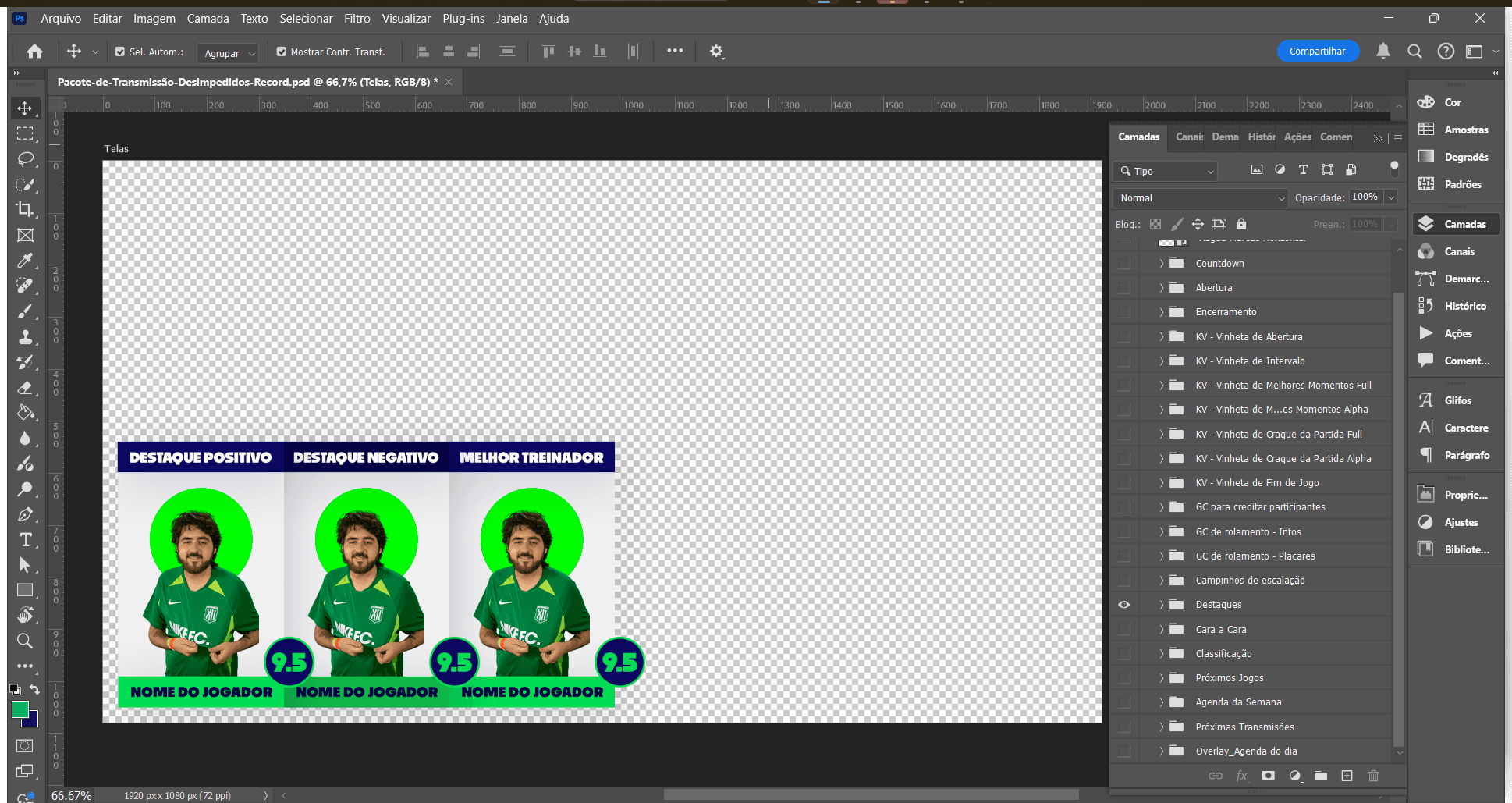The height and width of the screenshot is (803, 1512).
Task: Switch to the Ações tab
Action: 1297,137
